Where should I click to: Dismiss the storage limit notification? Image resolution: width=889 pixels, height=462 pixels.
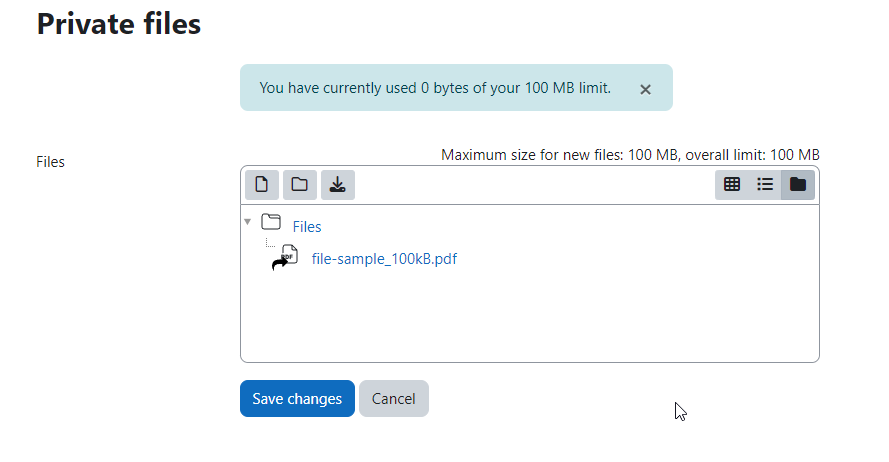(x=645, y=90)
